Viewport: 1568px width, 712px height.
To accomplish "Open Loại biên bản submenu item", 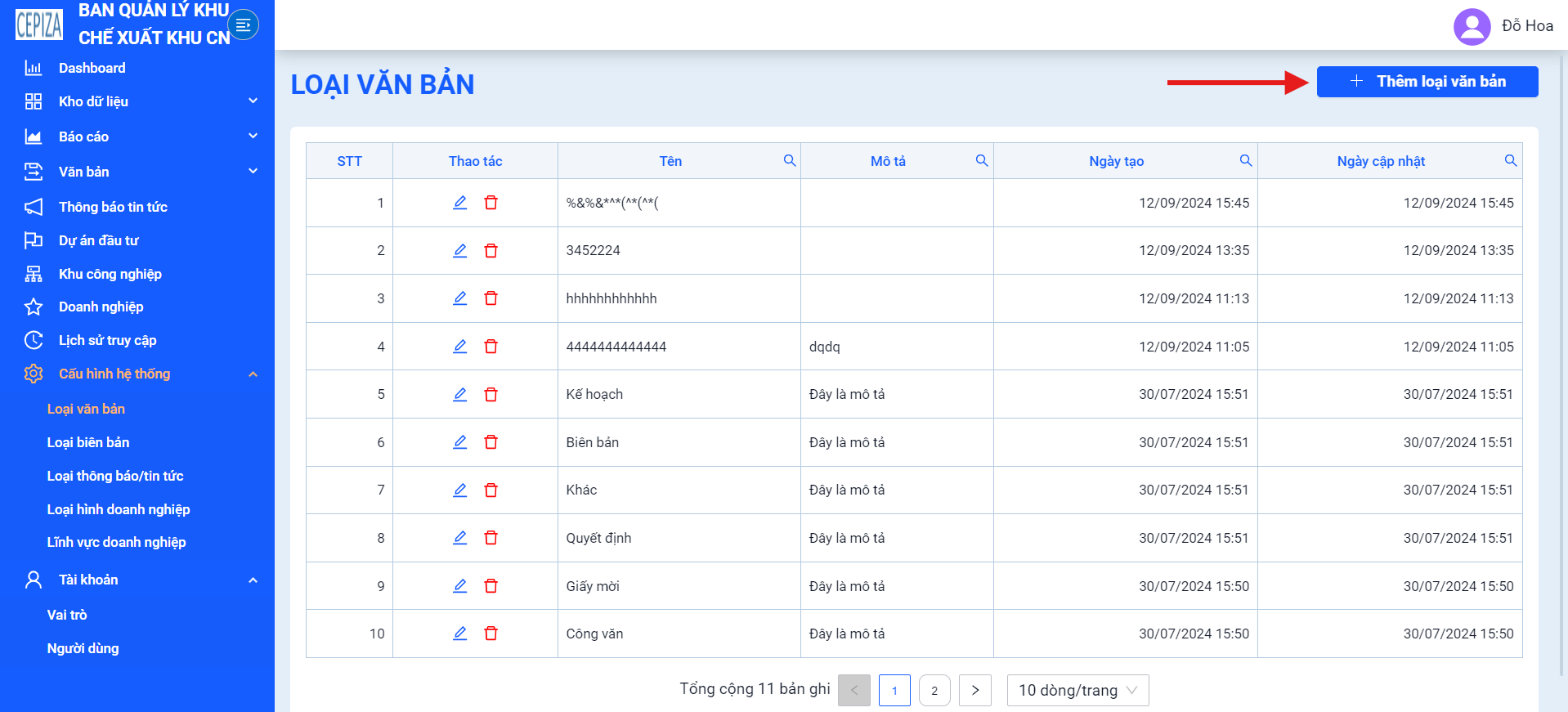I will pos(88,442).
